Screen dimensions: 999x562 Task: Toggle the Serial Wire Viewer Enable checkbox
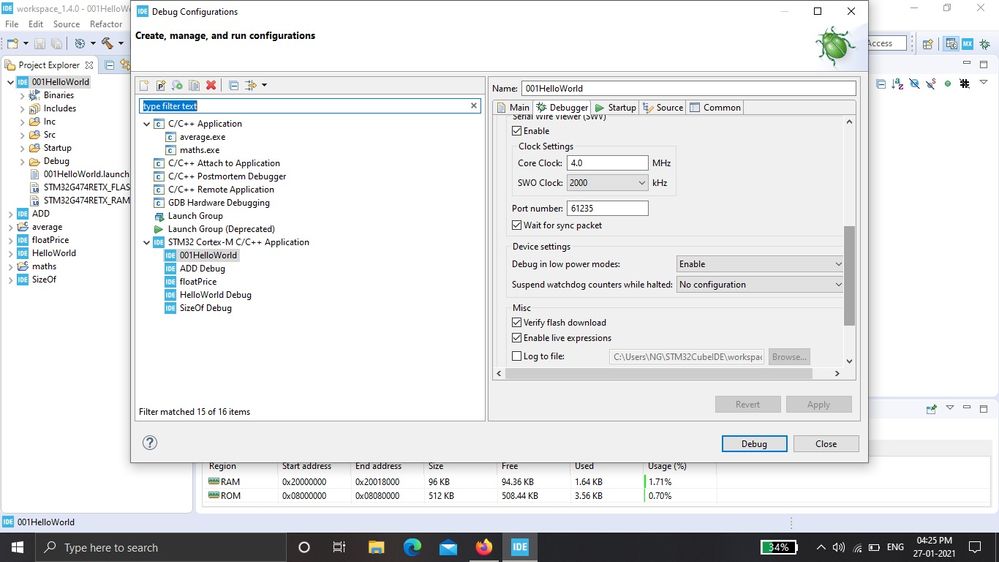(517, 131)
